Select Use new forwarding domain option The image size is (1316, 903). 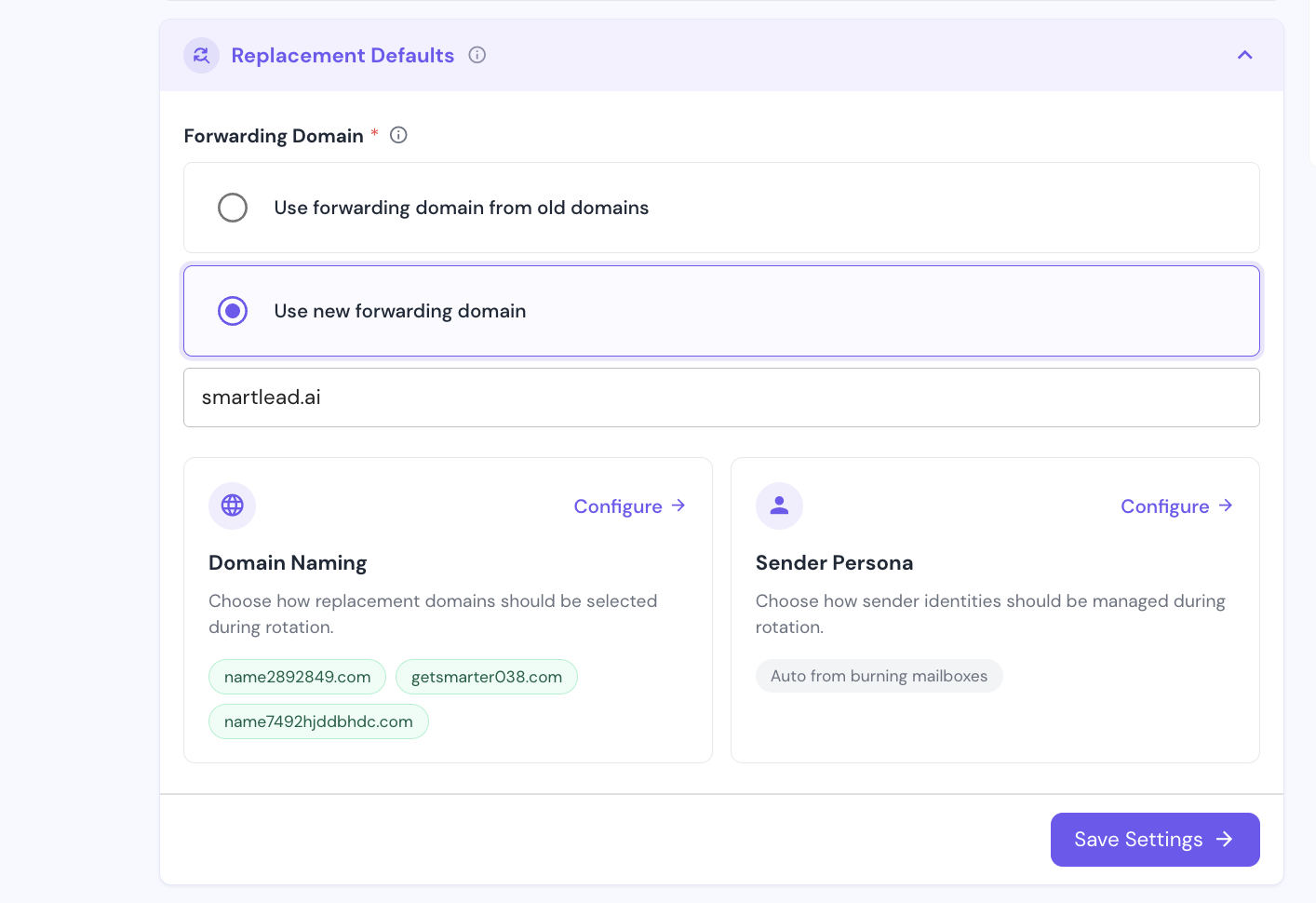(x=721, y=311)
